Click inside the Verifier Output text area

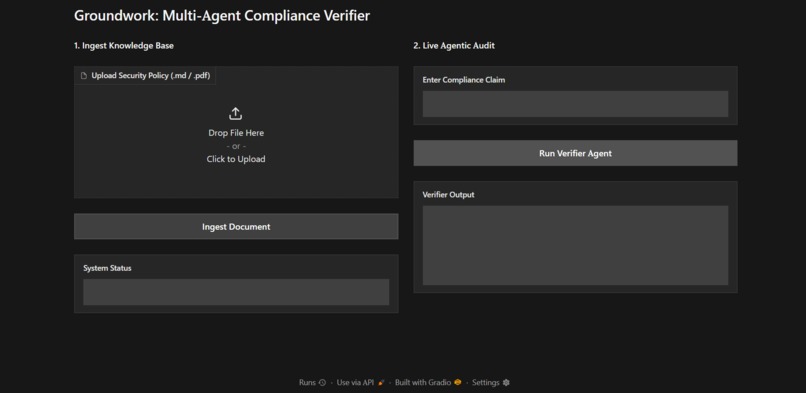tap(575, 245)
